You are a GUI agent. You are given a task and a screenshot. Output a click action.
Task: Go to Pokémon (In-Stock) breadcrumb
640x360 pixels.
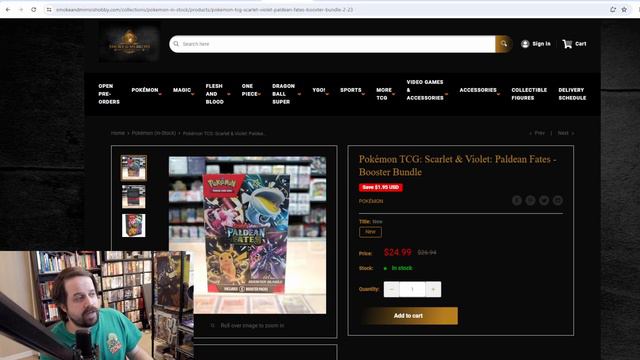pos(153,133)
